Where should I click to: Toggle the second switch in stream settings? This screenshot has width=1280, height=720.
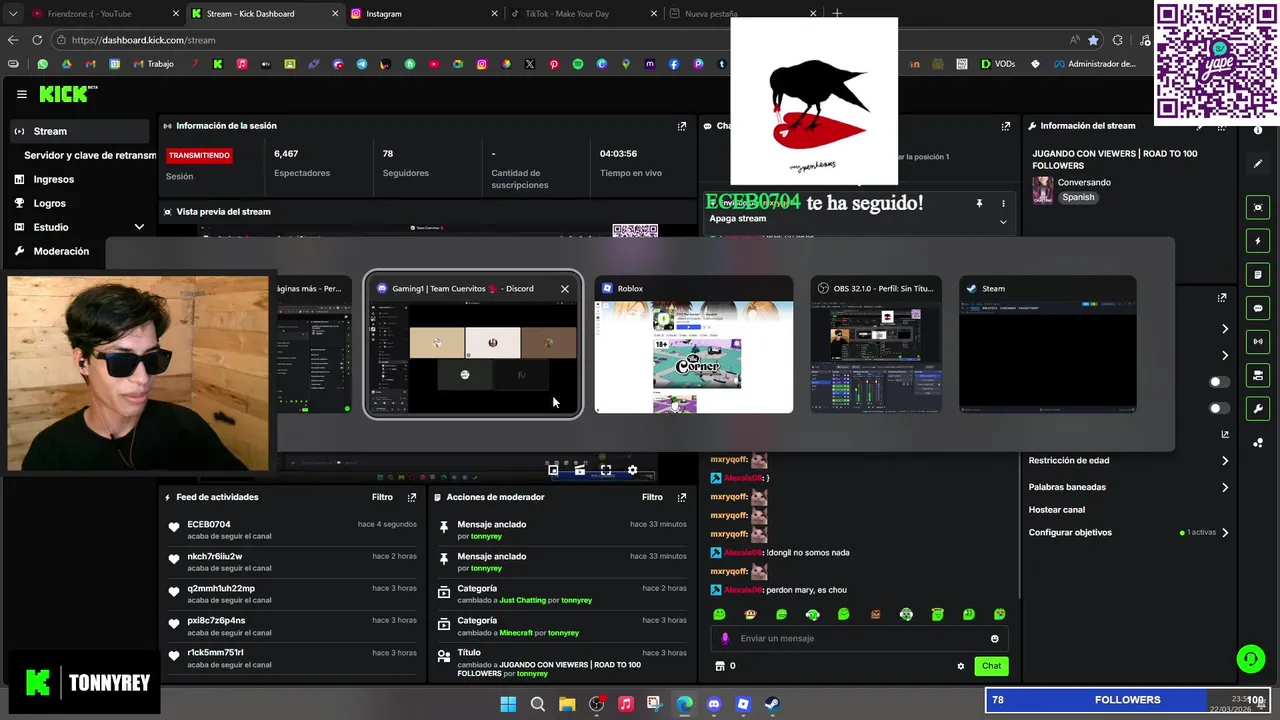point(1217,408)
